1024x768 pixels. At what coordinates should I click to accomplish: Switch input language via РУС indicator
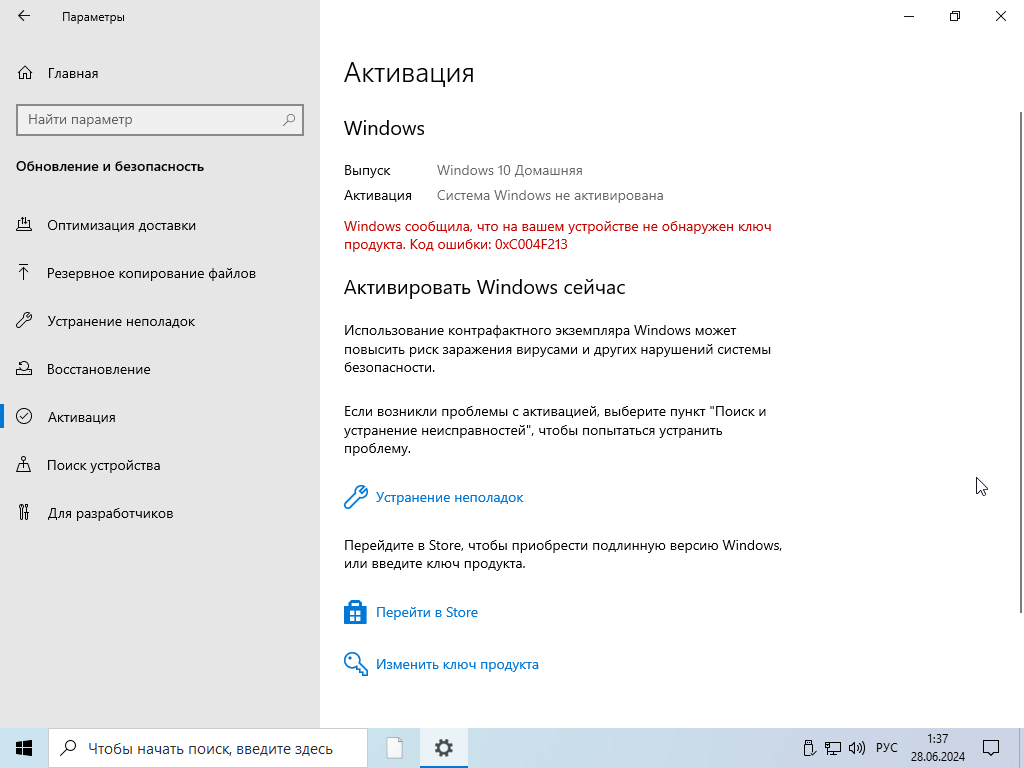pos(886,747)
